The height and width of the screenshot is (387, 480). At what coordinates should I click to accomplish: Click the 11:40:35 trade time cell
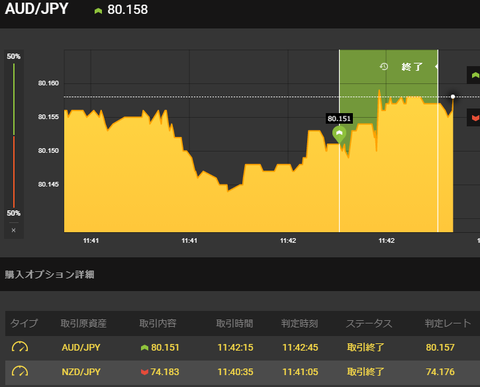[x=235, y=372]
